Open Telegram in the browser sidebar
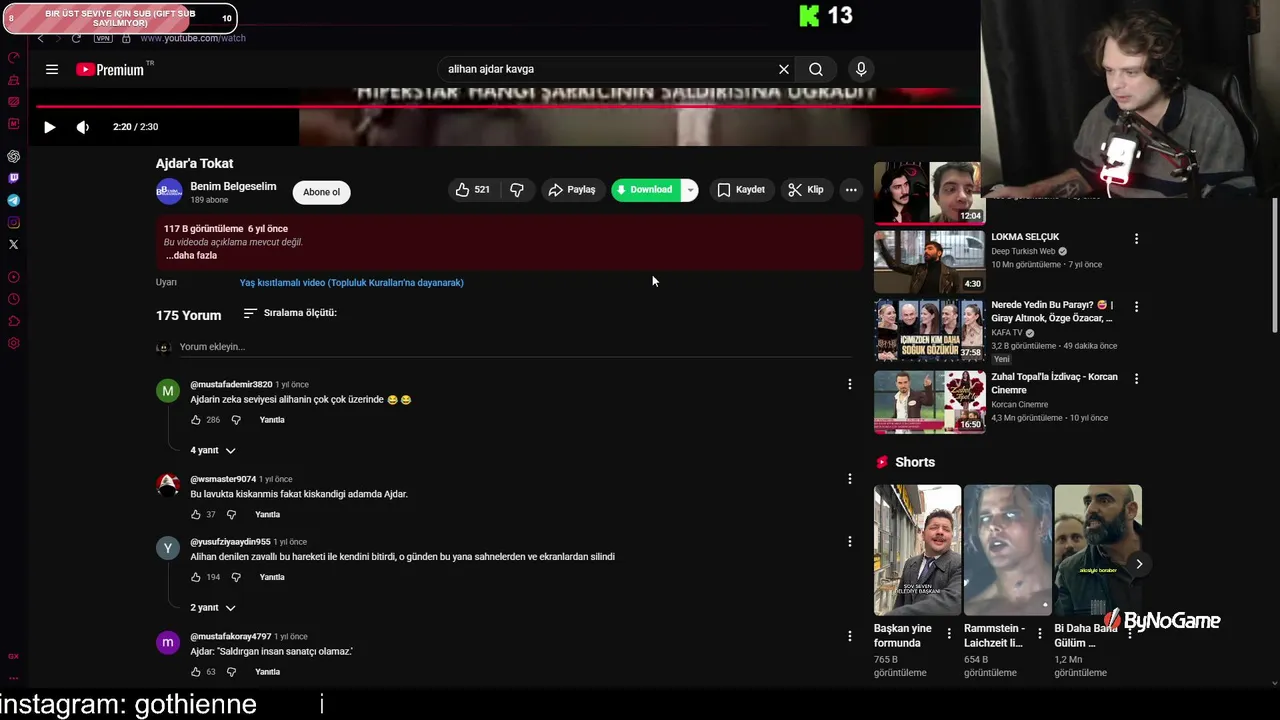The width and height of the screenshot is (1280, 720). tap(13, 200)
